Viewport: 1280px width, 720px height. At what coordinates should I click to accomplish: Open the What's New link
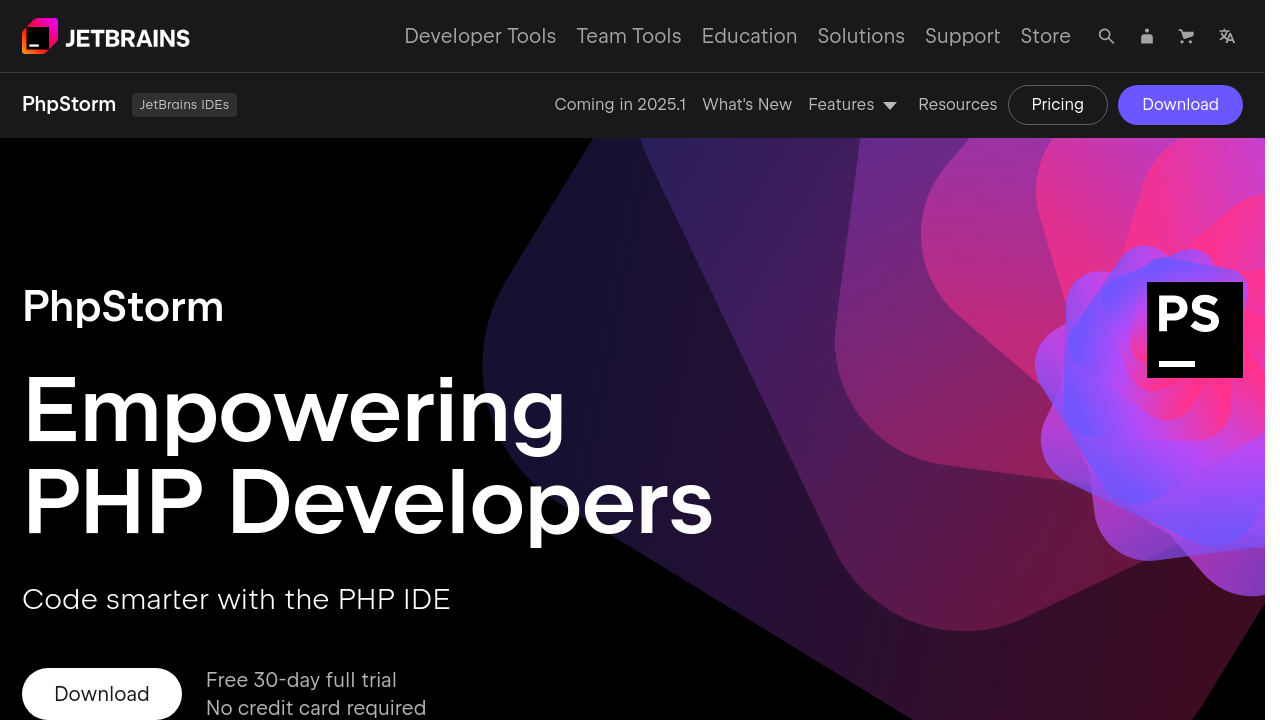click(x=747, y=104)
